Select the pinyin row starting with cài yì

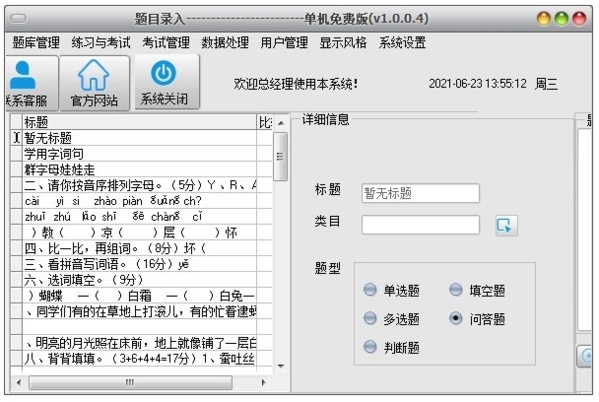(x=139, y=201)
